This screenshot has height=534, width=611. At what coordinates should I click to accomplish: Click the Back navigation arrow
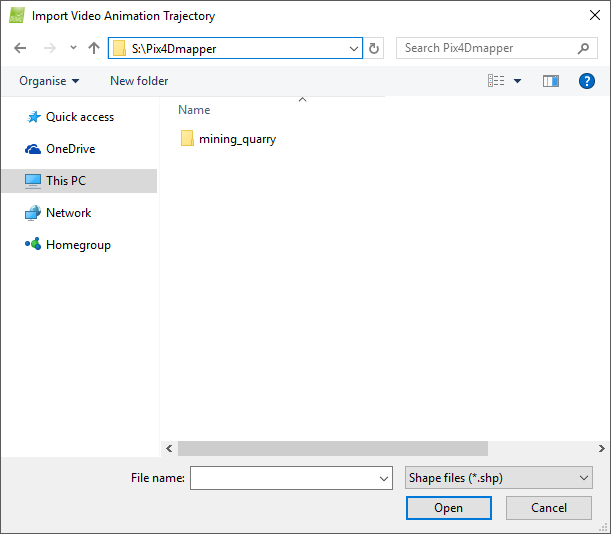20,48
